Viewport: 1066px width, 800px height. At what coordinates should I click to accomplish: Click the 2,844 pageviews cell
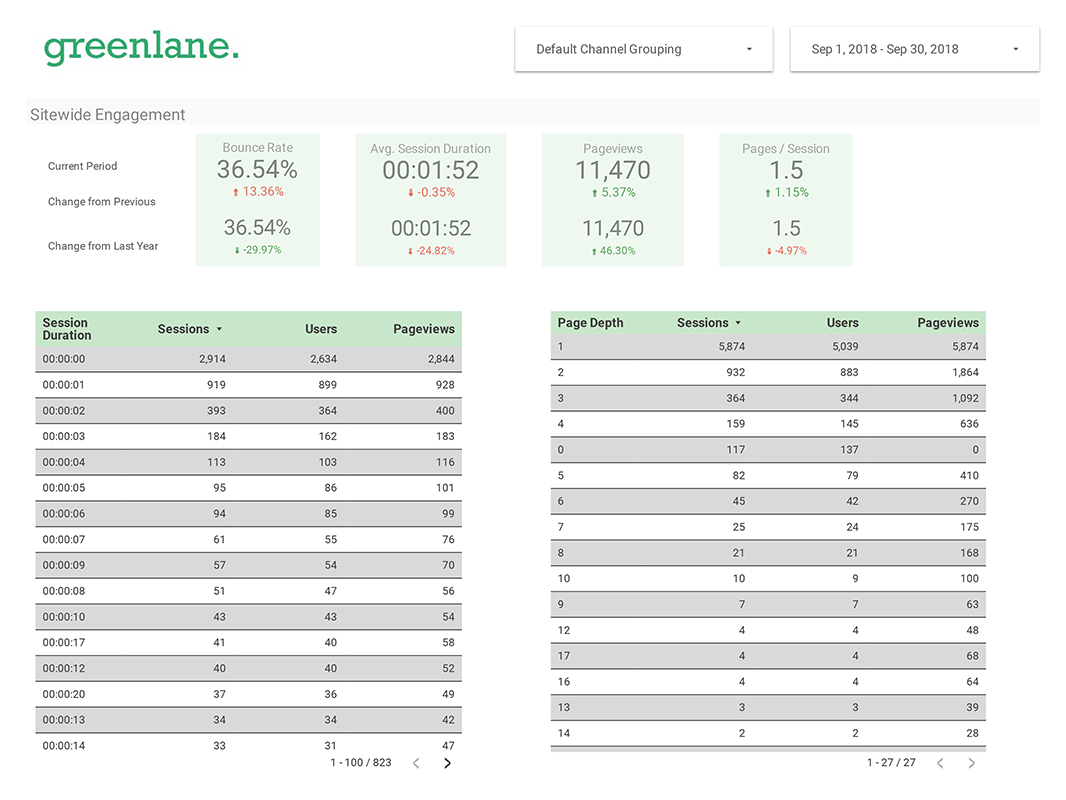click(441, 359)
